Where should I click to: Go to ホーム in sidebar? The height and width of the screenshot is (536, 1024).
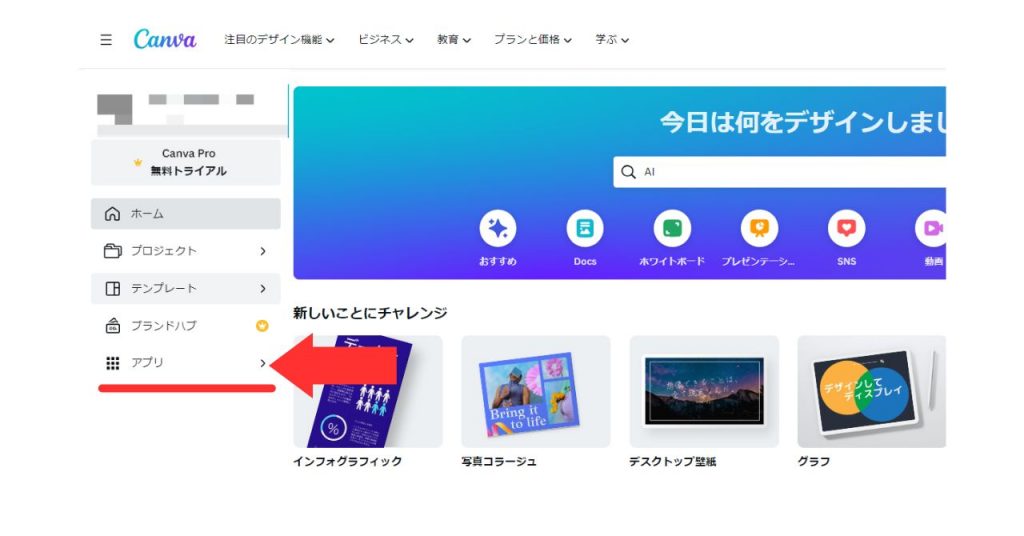(185, 214)
